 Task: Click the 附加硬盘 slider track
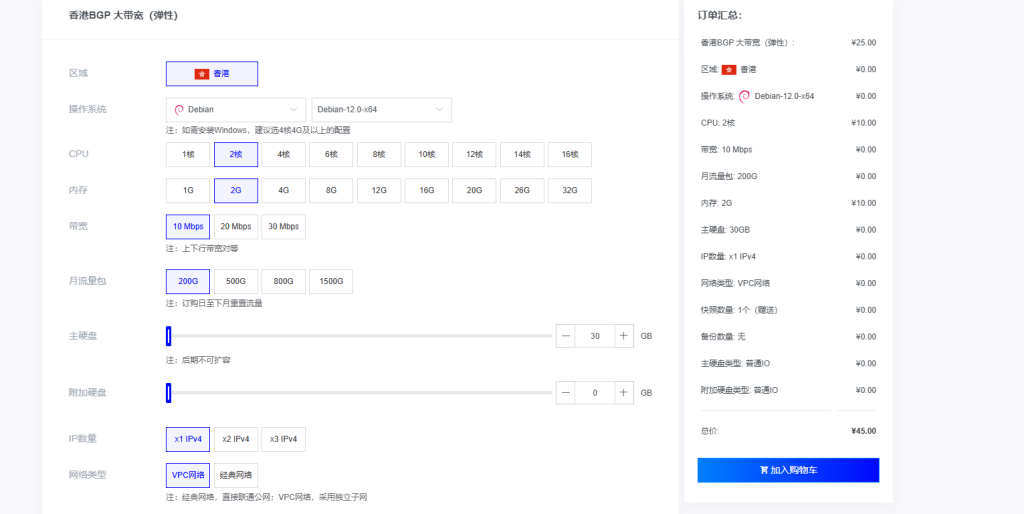360,393
